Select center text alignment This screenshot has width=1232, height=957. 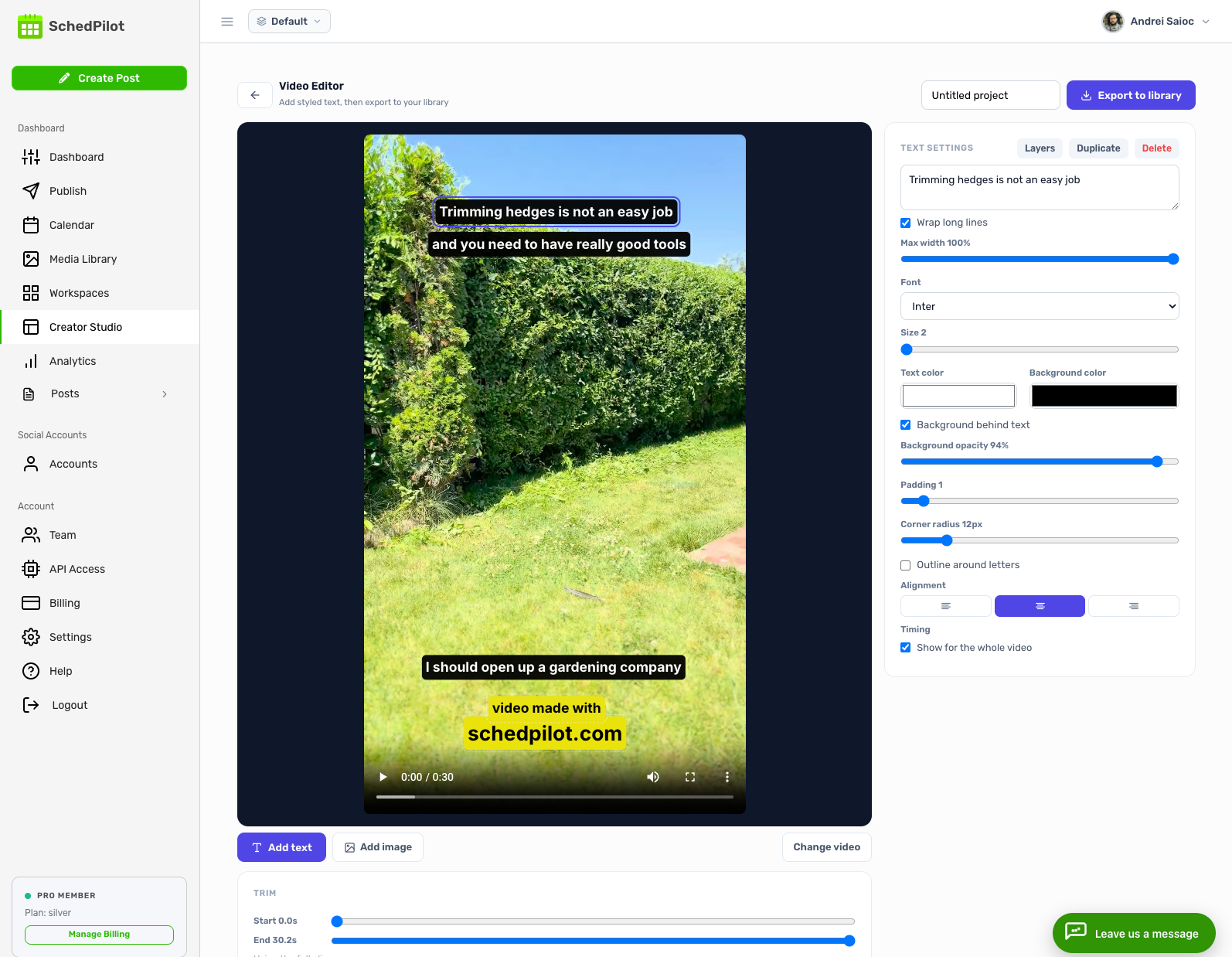pos(1040,606)
